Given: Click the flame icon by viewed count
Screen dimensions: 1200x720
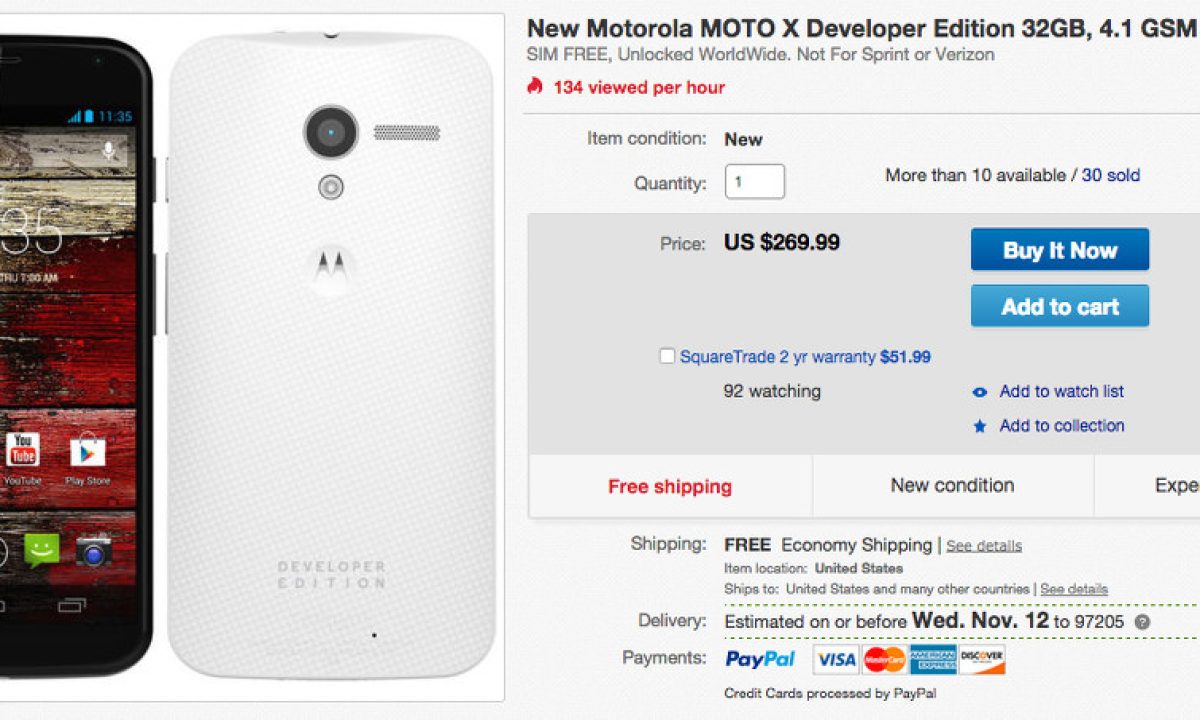Looking at the screenshot, I should point(535,87).
